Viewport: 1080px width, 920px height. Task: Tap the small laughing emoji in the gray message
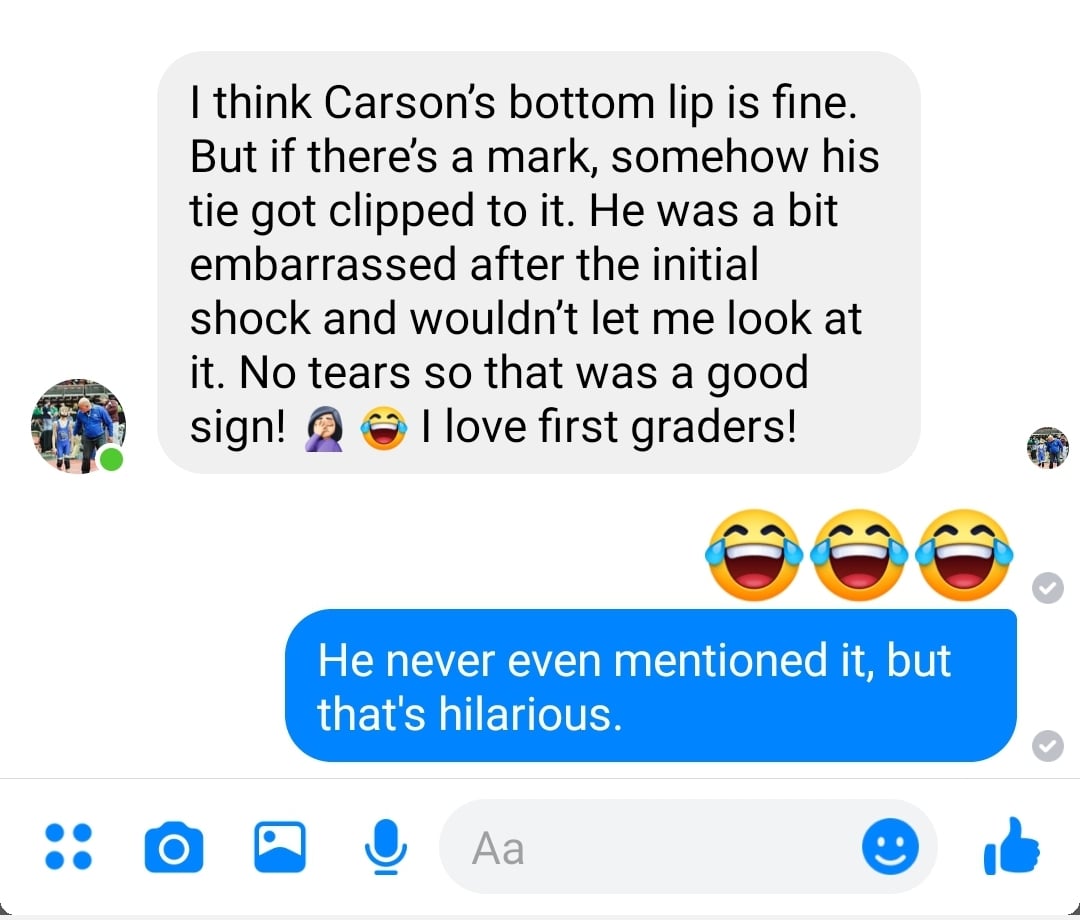(384, 428)
